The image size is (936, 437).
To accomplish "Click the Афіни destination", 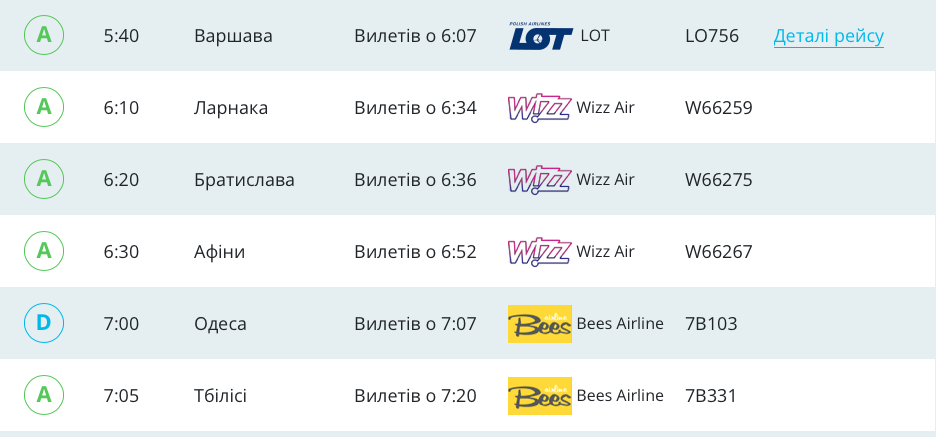I will coord(219,252).
